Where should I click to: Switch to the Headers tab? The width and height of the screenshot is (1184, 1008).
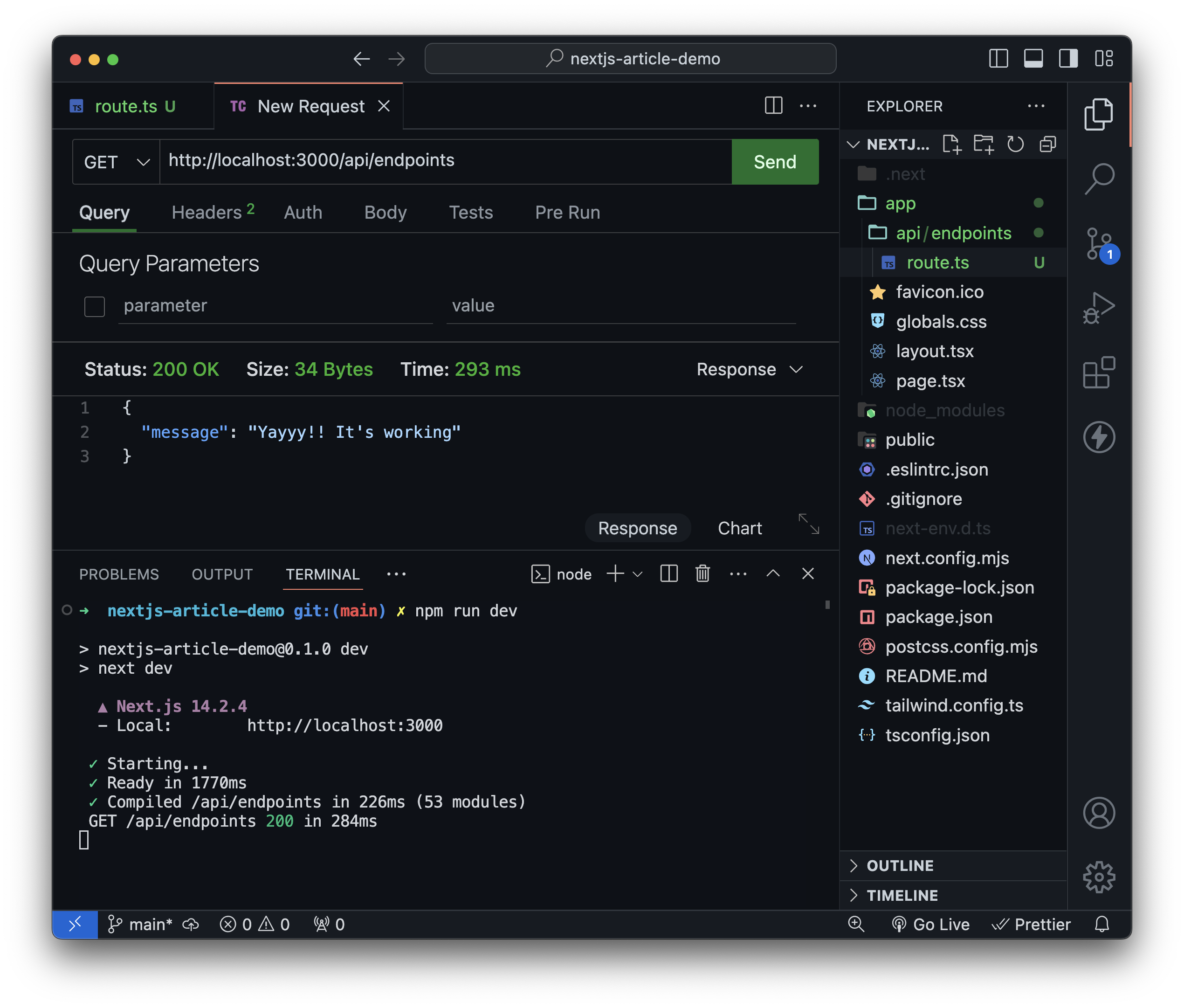pos(205,212)
